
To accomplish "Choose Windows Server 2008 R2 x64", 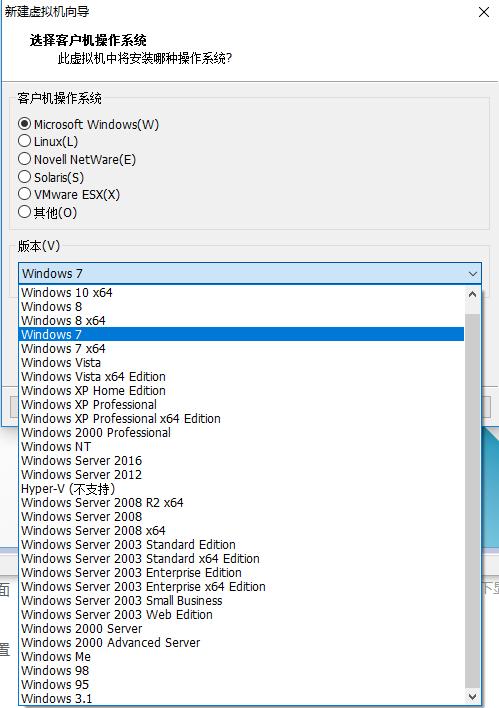I will click(x=242, y=503).
